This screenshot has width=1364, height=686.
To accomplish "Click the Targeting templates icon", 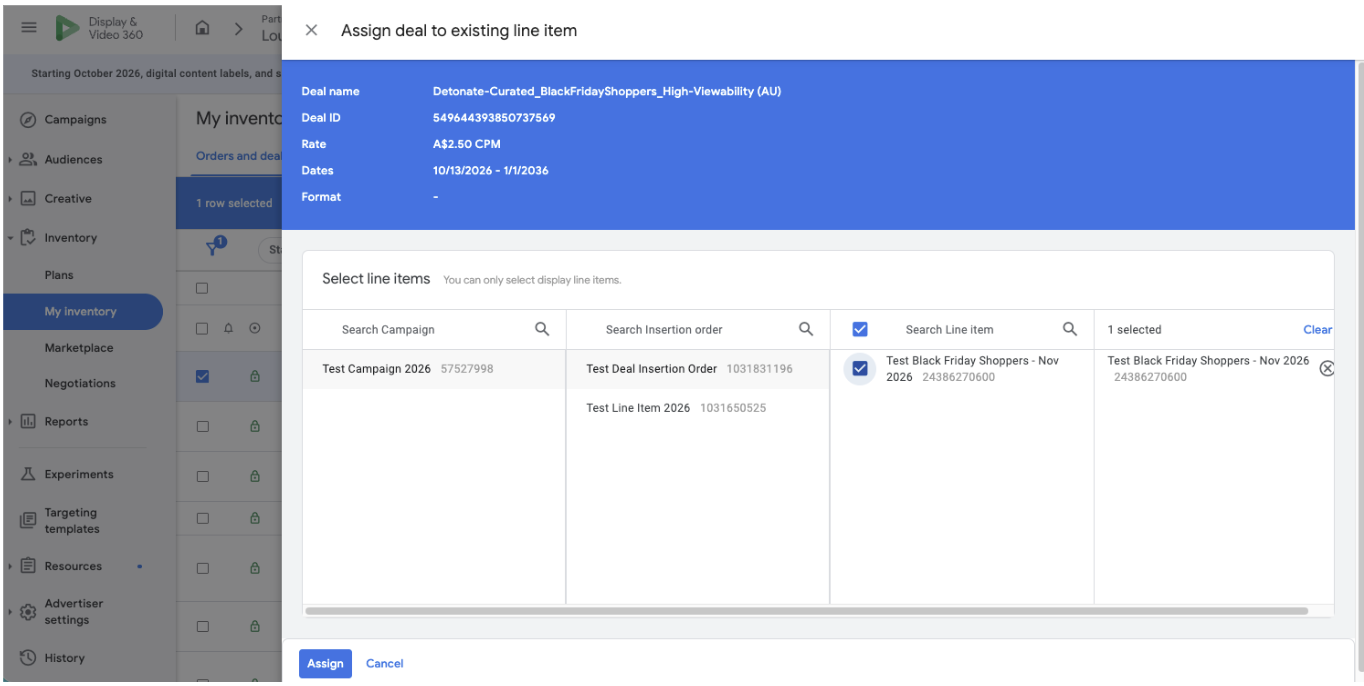I will [28, 521].
